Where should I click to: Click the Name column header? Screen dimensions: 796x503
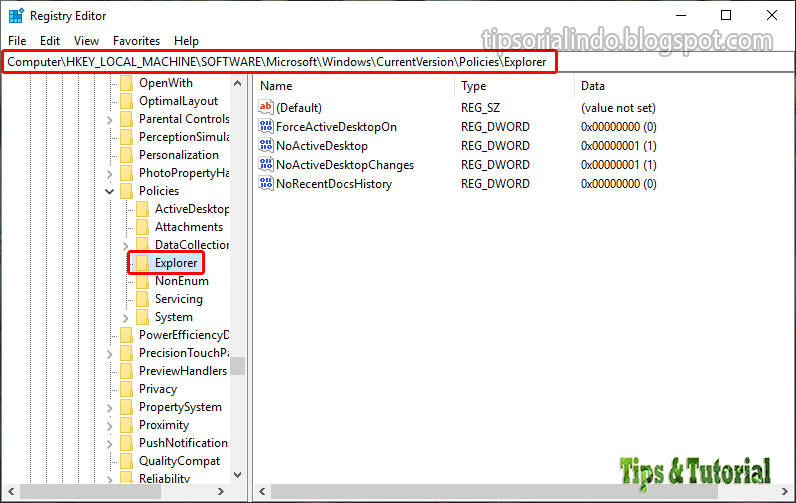[354, 86]
